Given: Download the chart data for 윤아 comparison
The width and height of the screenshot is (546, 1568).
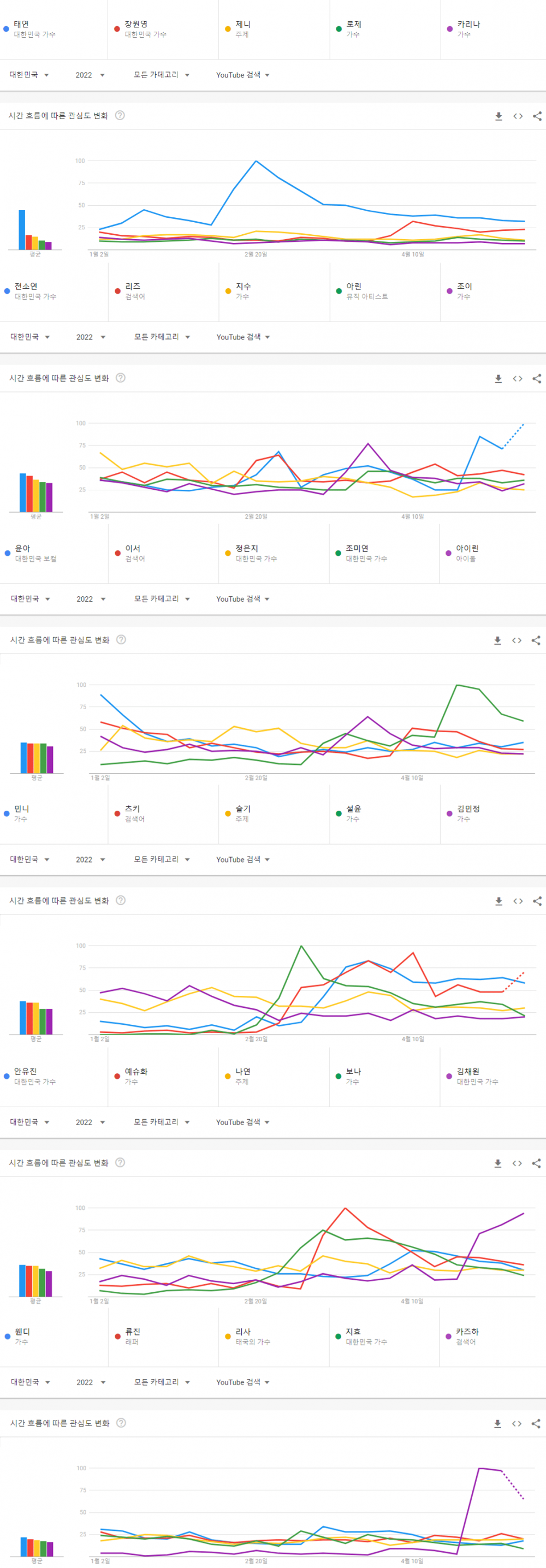Looking at the screenshot, I should pos(497,640).
